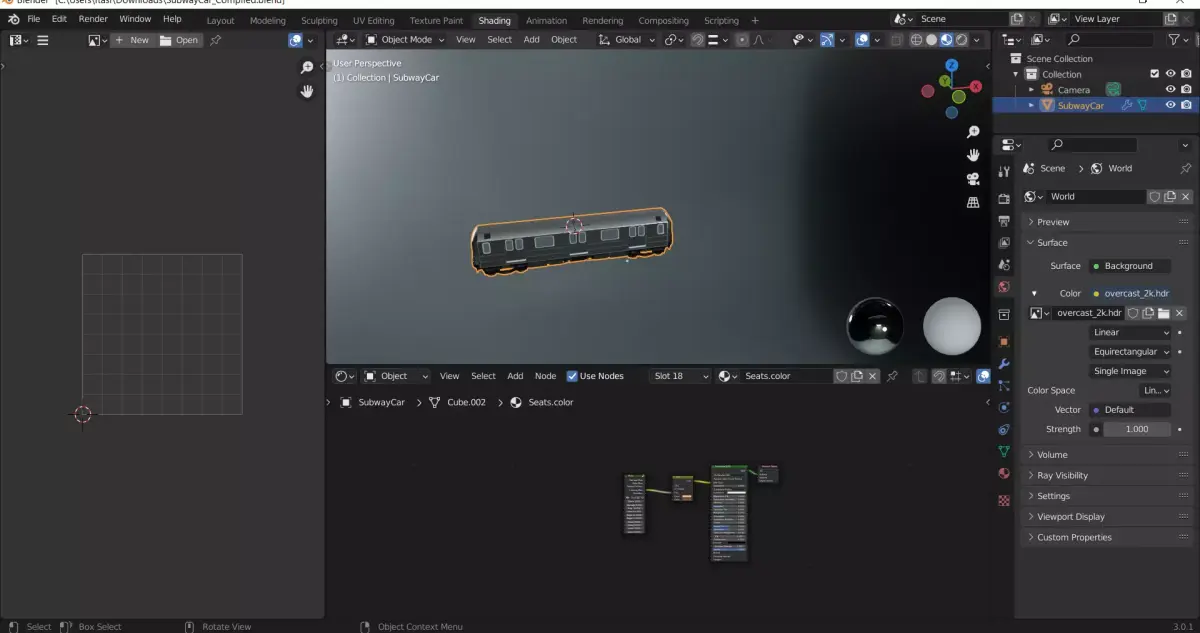This screenshot has height=633, width=1200.
Task: Open the Texture checker properties tab
Action: tap(1004, 500)
